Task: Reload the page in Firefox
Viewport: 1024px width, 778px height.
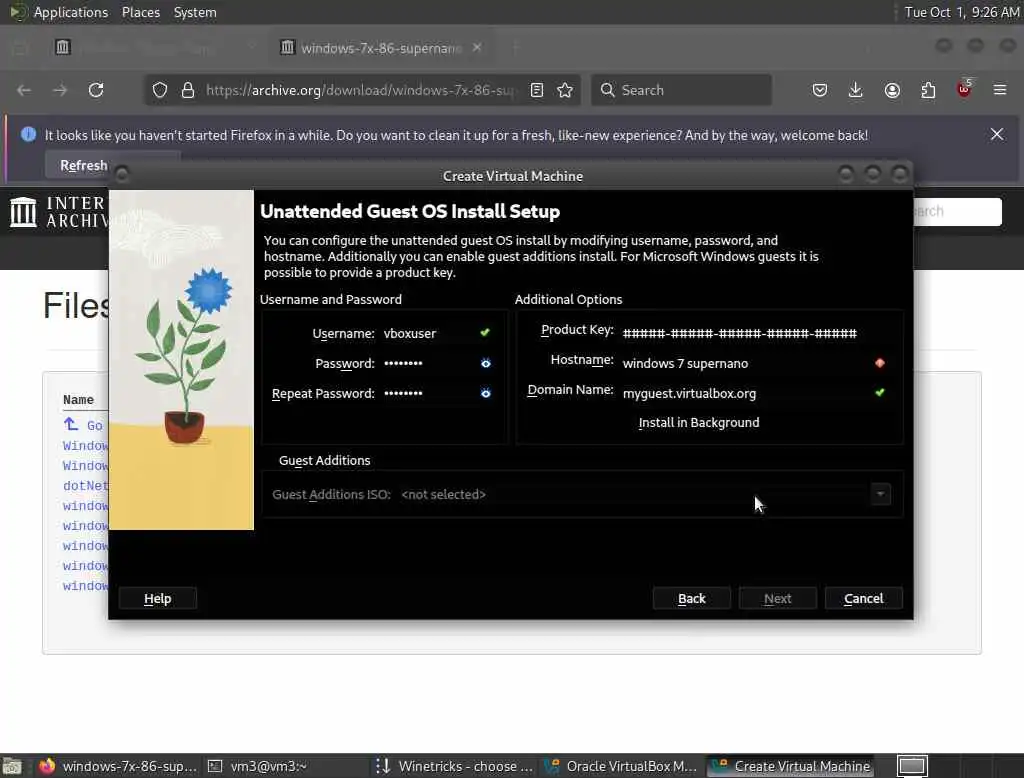Action: click(96, 90)
